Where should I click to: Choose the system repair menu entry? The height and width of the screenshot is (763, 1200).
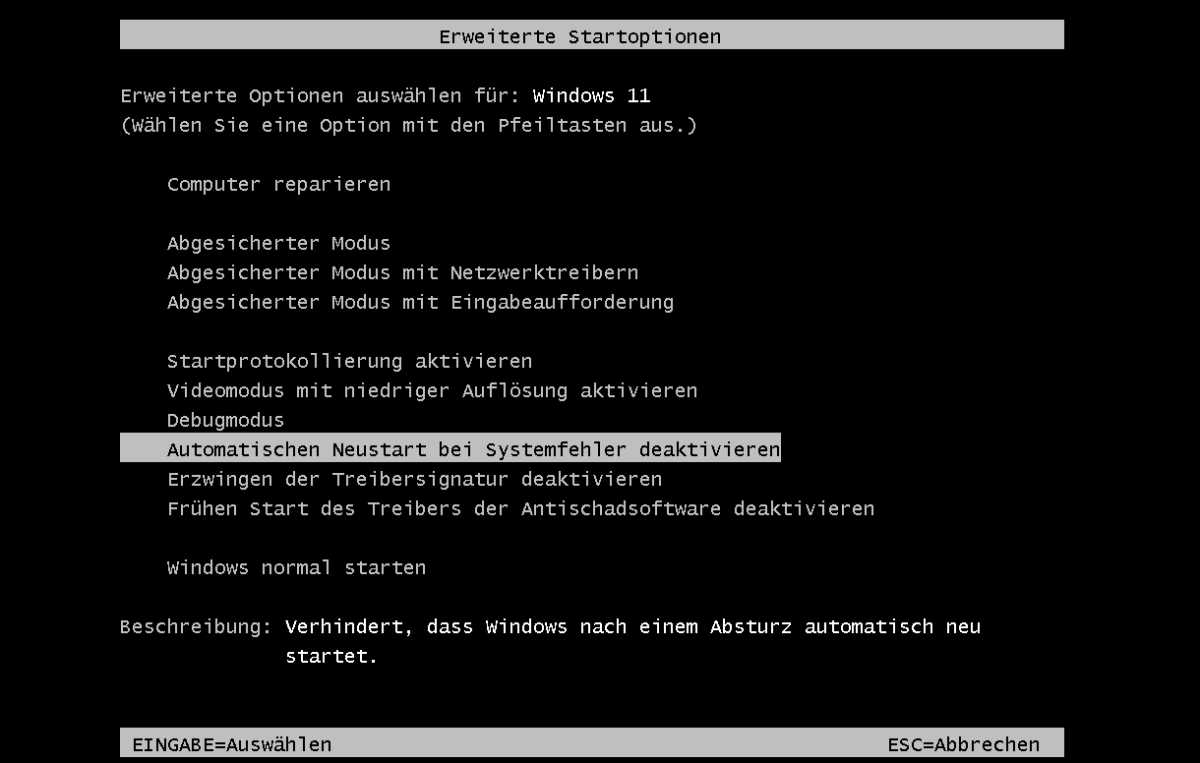click(x=278, y=184)
